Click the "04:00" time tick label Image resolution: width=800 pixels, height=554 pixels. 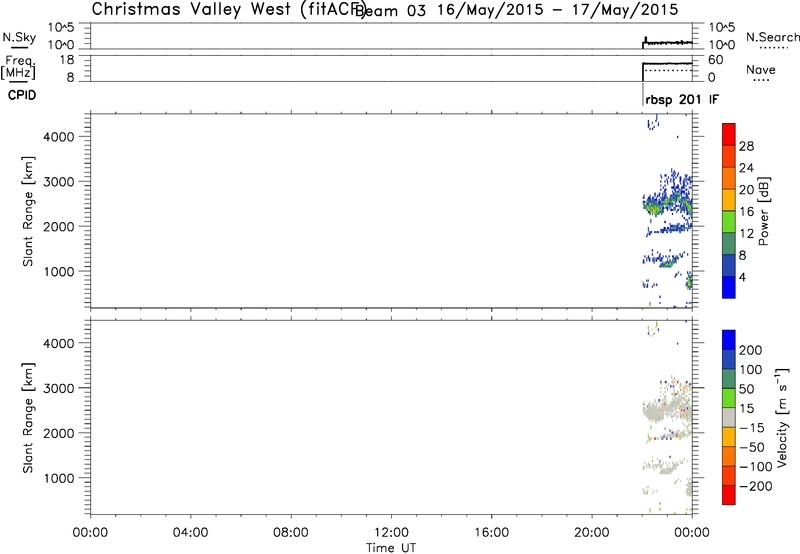[190, 533]
